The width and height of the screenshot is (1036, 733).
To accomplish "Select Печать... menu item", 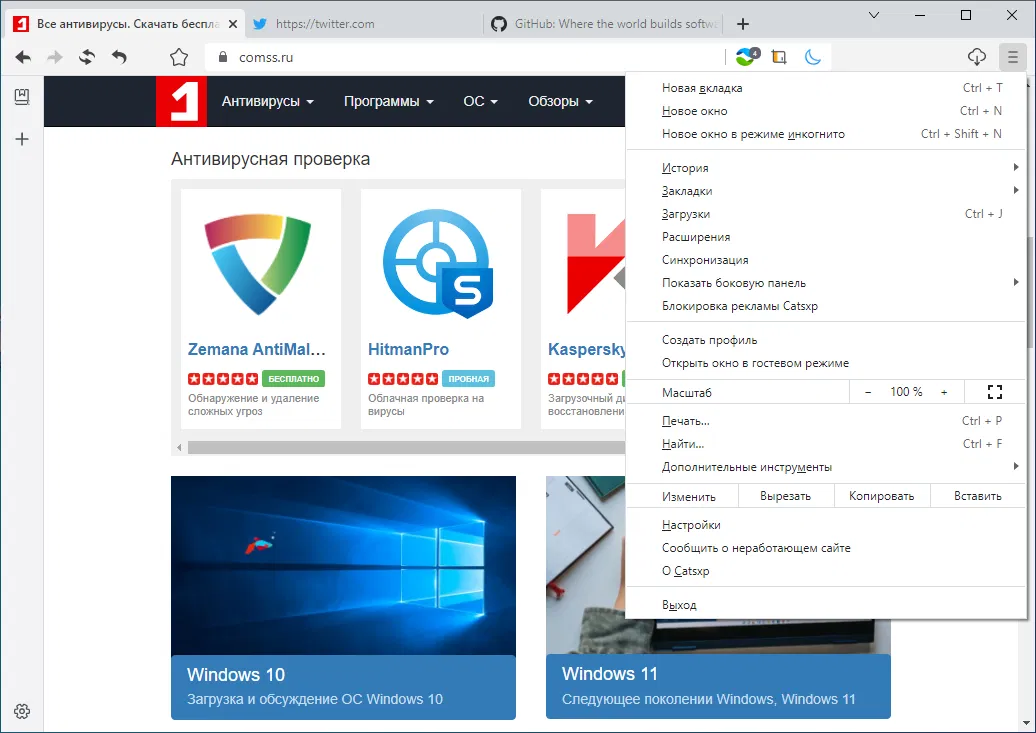I will click(x=826, y=421).
